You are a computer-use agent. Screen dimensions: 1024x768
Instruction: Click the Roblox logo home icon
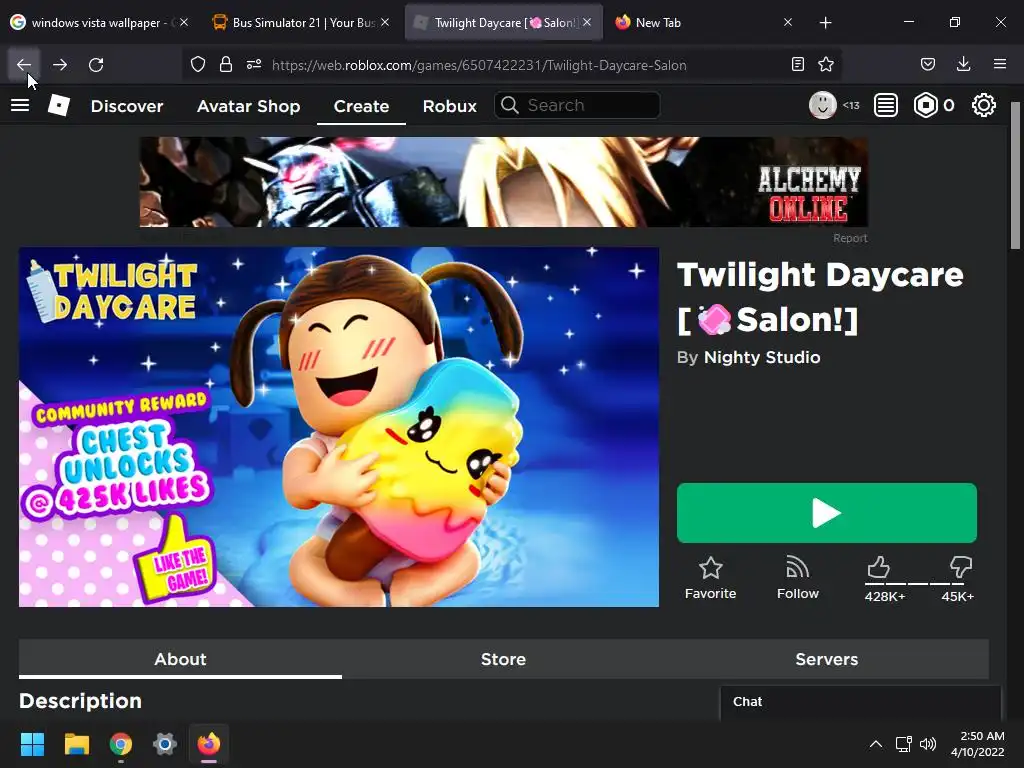click(59, 105)
